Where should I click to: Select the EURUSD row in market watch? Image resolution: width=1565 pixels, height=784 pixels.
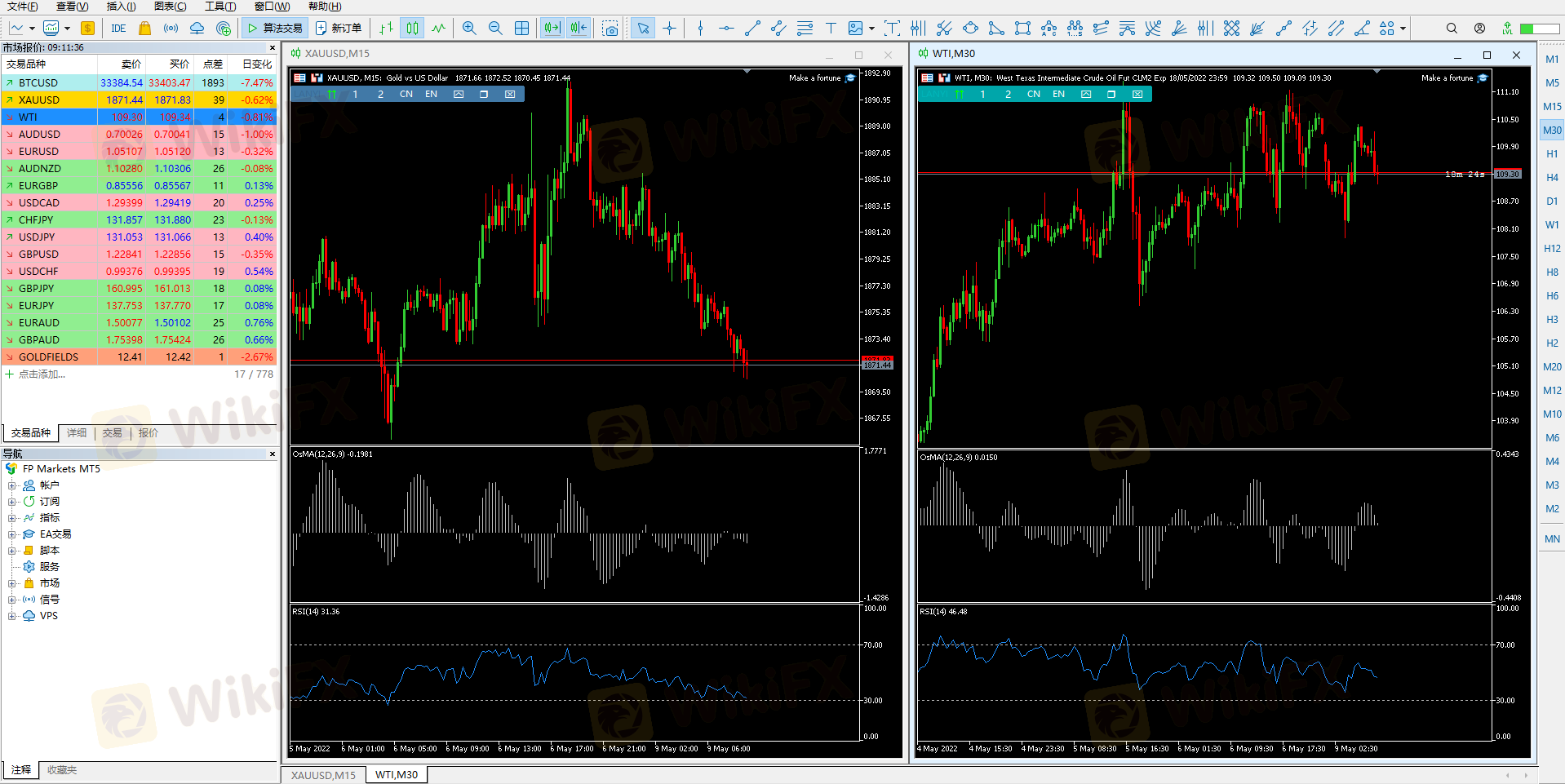[38, 152]
